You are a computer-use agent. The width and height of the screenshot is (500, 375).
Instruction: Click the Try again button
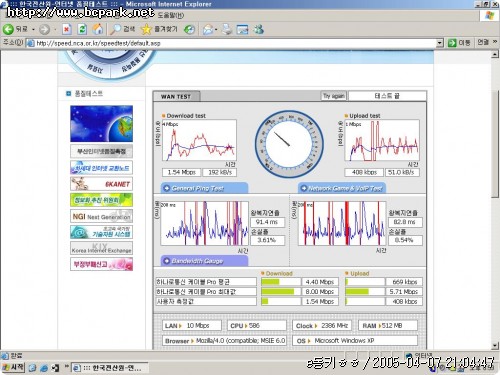pos(333,96)
